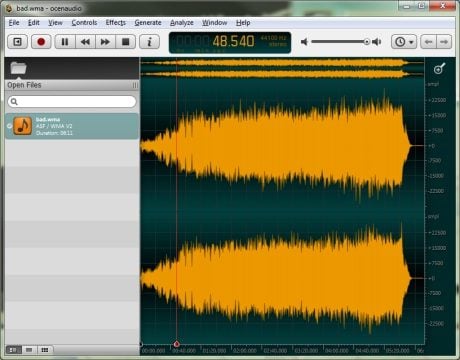Click the 48.540 time display

[x=233, y=41]
